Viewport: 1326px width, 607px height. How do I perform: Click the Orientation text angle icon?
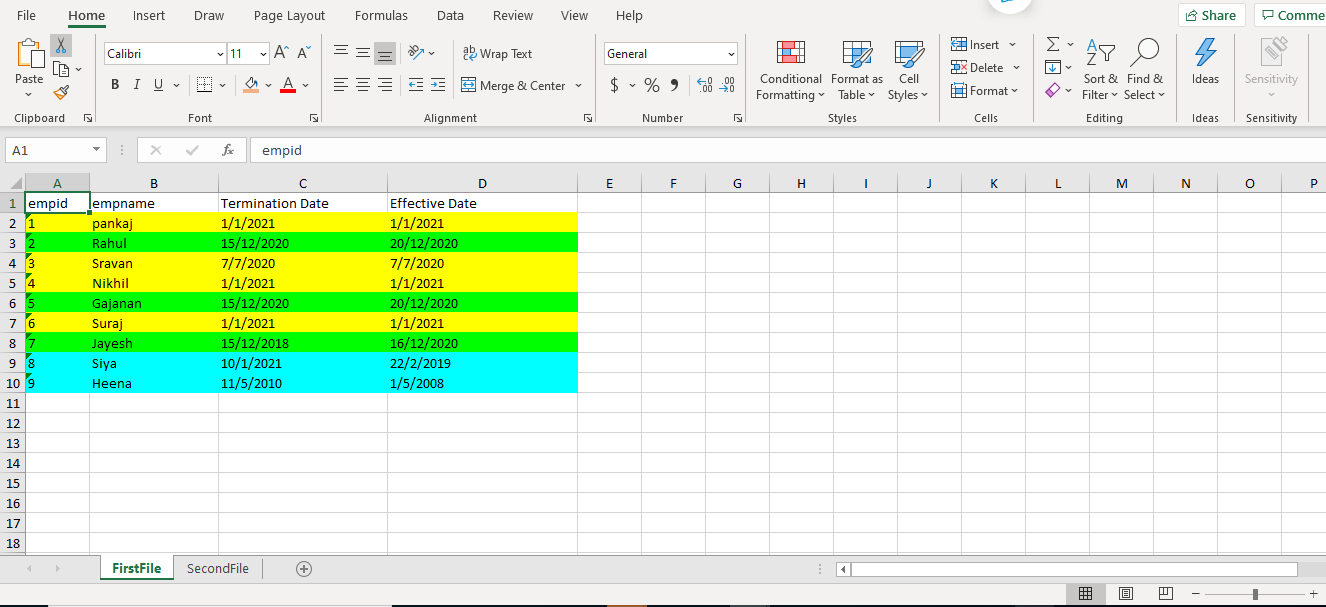(417, 53)
